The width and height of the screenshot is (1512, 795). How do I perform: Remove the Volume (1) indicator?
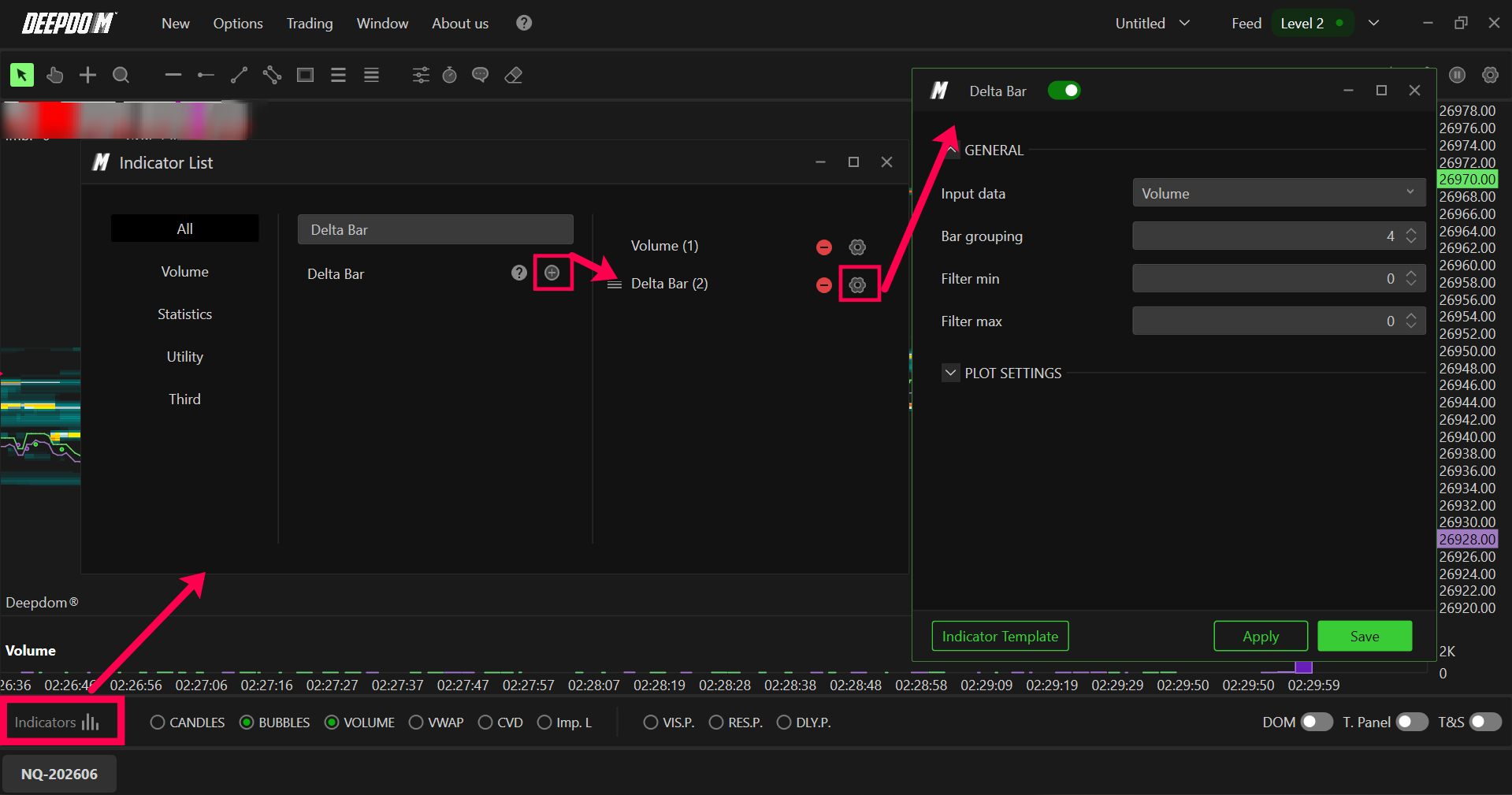point(824,247)
